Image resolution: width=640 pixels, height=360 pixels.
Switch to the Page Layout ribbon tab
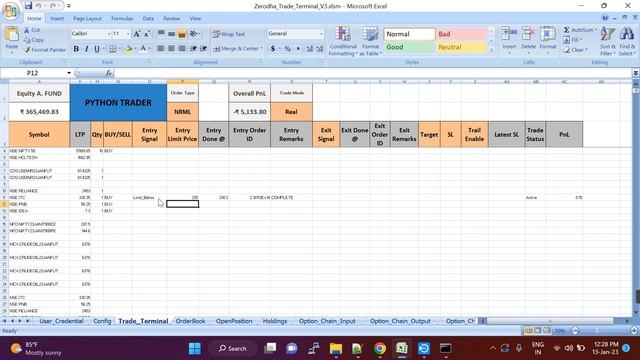[x=87, y=18]
